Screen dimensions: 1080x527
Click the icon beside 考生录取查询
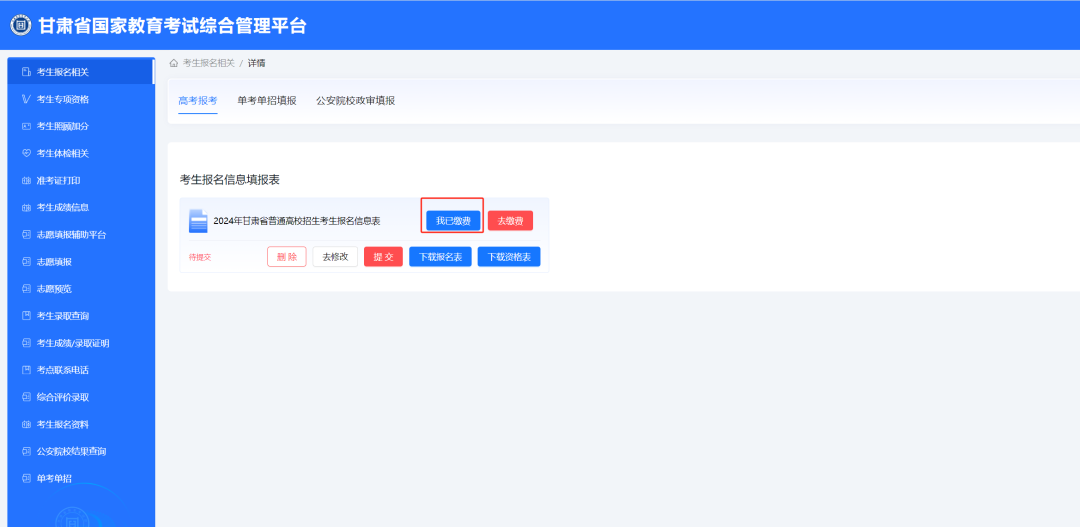[x=26, y=316]
